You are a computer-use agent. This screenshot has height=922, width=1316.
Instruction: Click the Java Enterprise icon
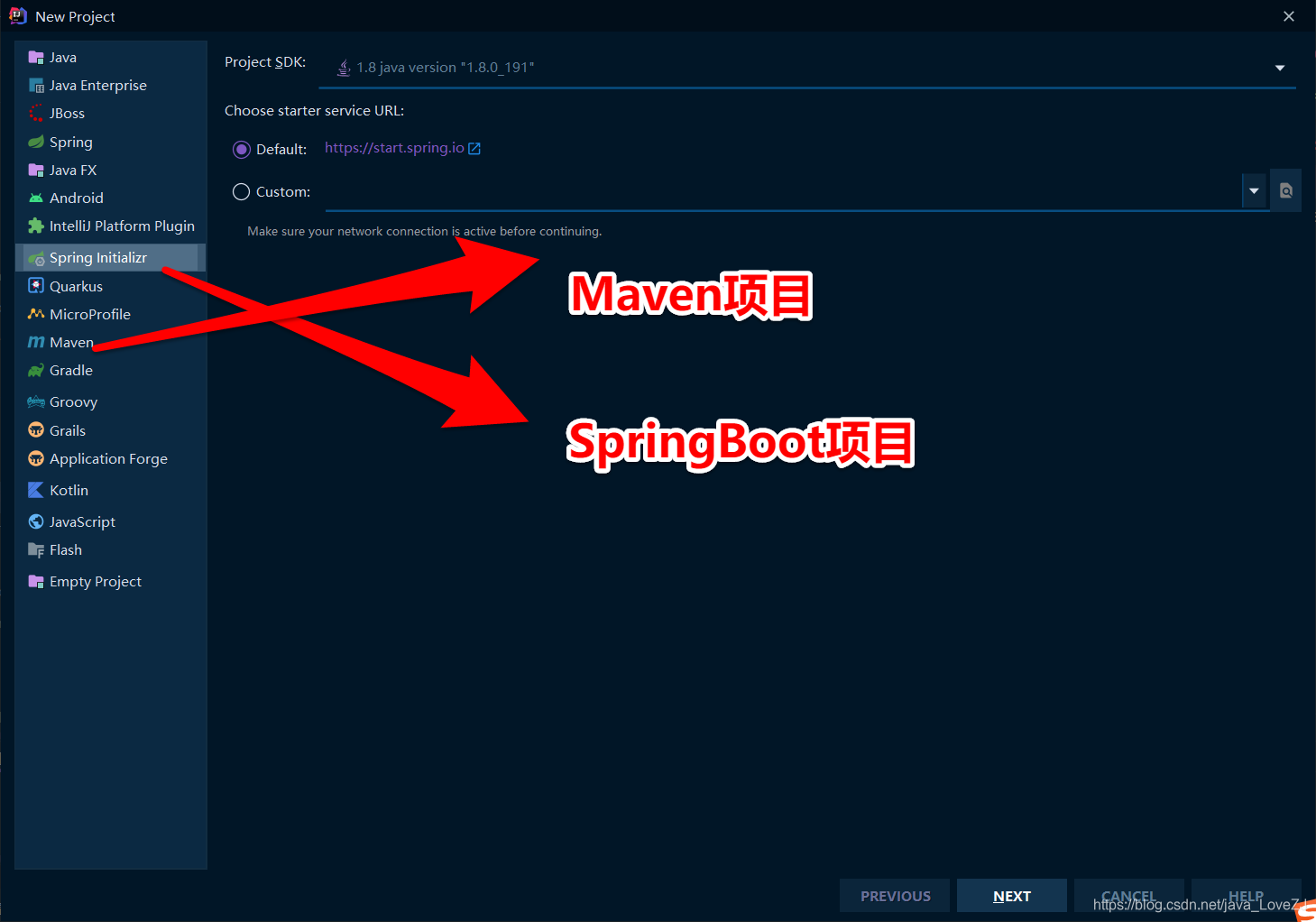tap(36, 86)
